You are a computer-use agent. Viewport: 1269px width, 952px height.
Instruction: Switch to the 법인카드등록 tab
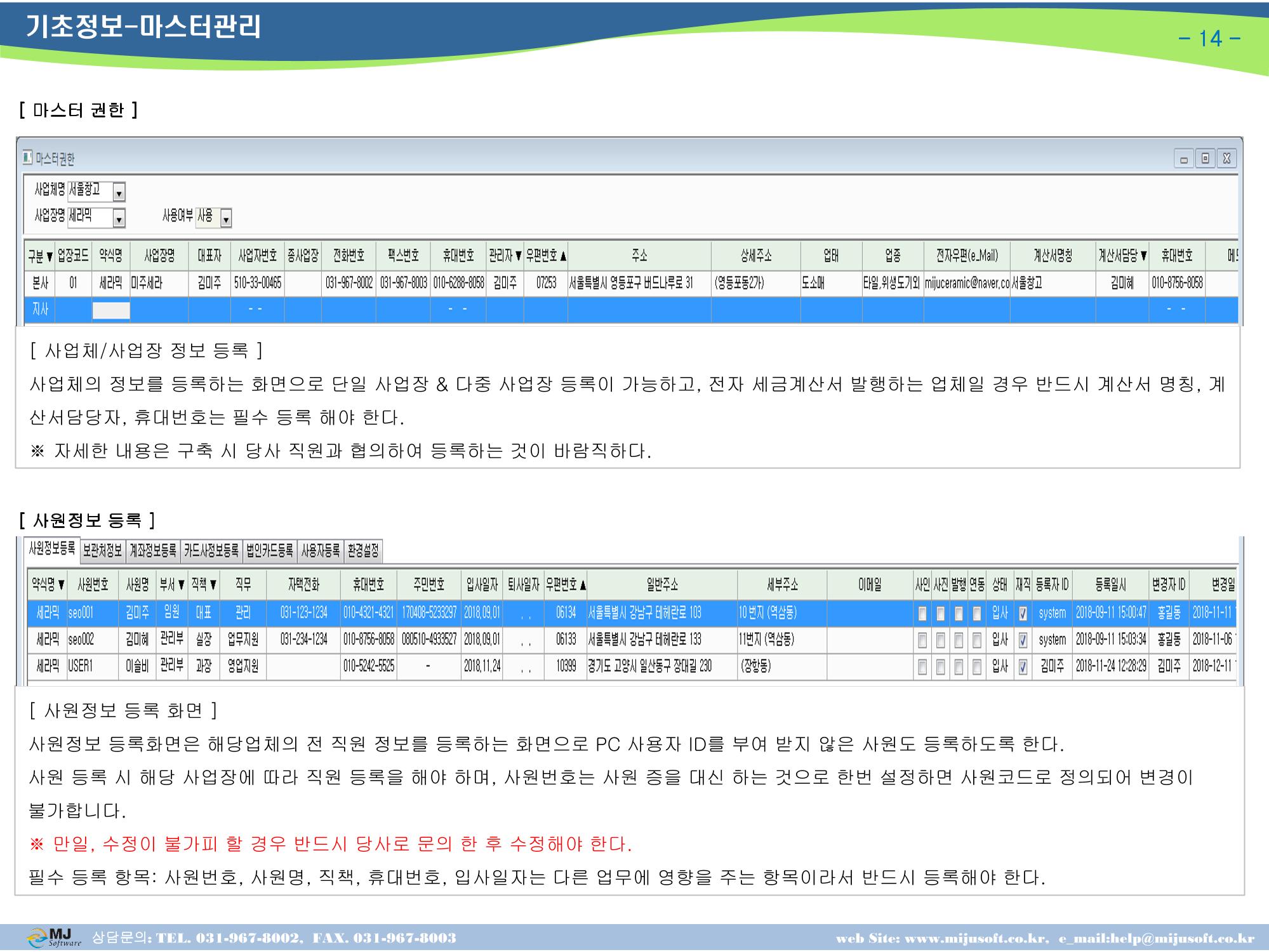coord(270,551)
